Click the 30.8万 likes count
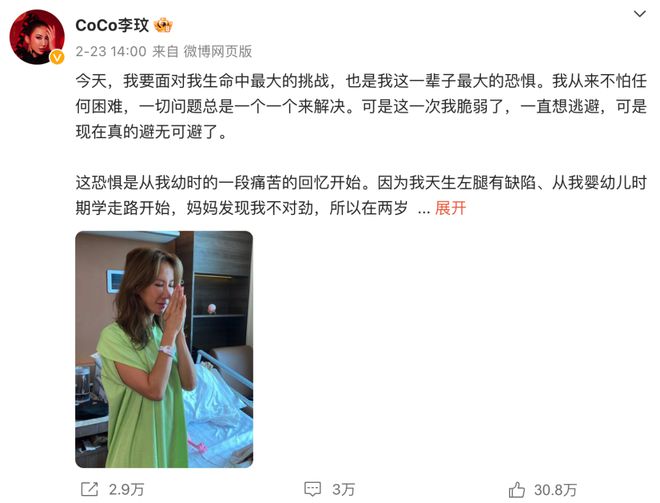The height and width of the screenshot is (503, 660). pyautogui.click(x=555, y=490)
